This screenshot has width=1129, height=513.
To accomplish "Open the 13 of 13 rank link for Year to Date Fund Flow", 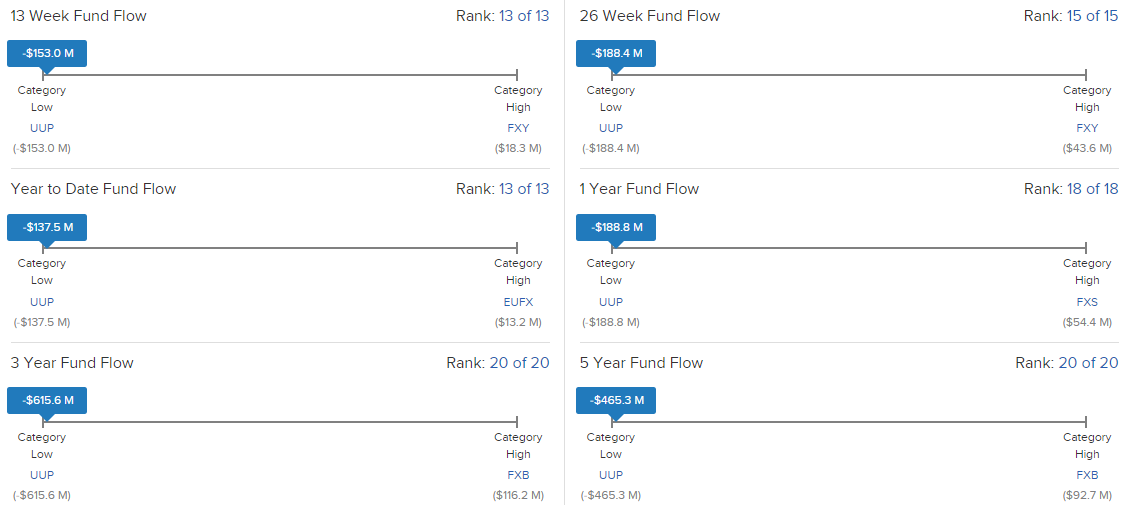I will (523, 189).
